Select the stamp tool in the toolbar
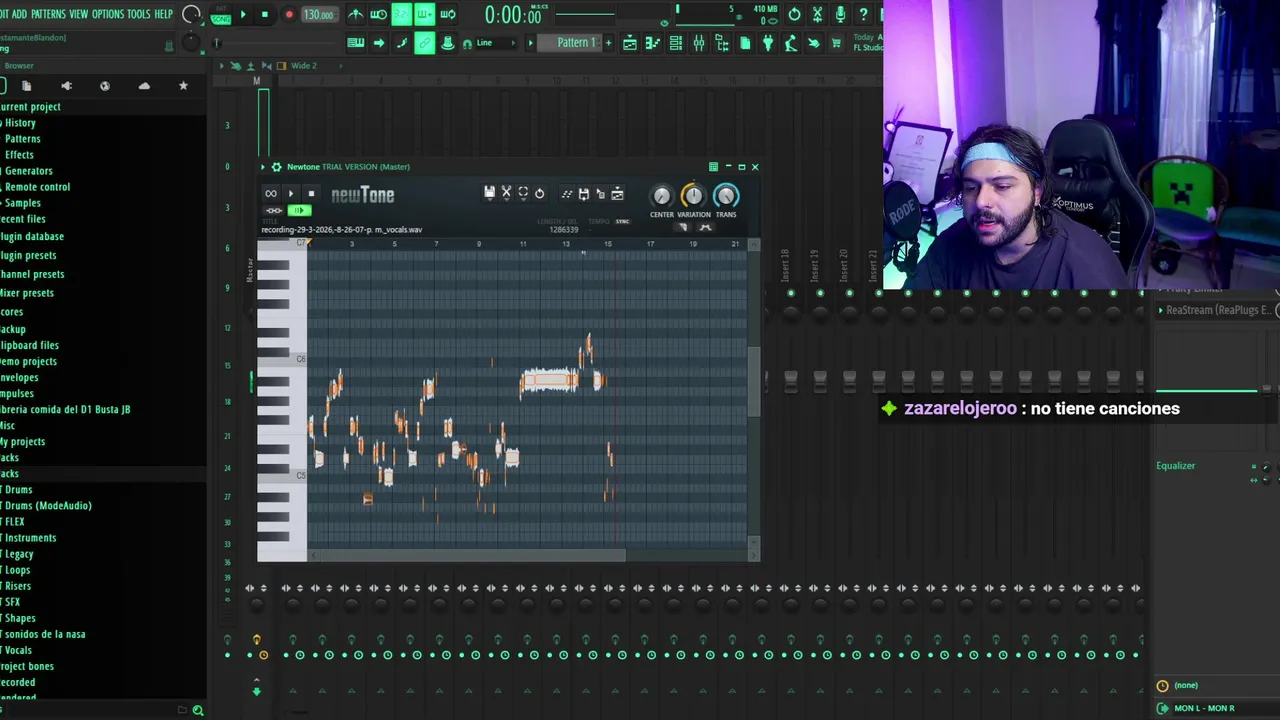The height and width of the screenshot is (720, 1280). [448, 43]
